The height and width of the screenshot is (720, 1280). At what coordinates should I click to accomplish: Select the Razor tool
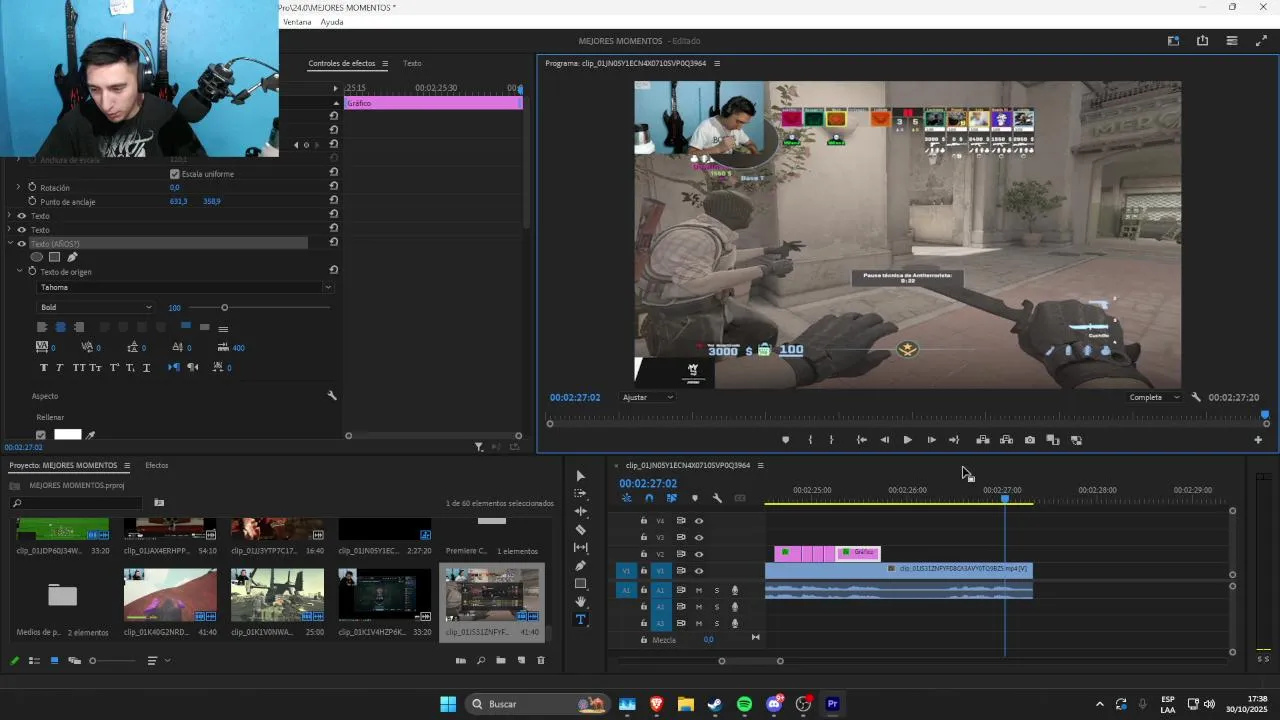coord(580,530)
